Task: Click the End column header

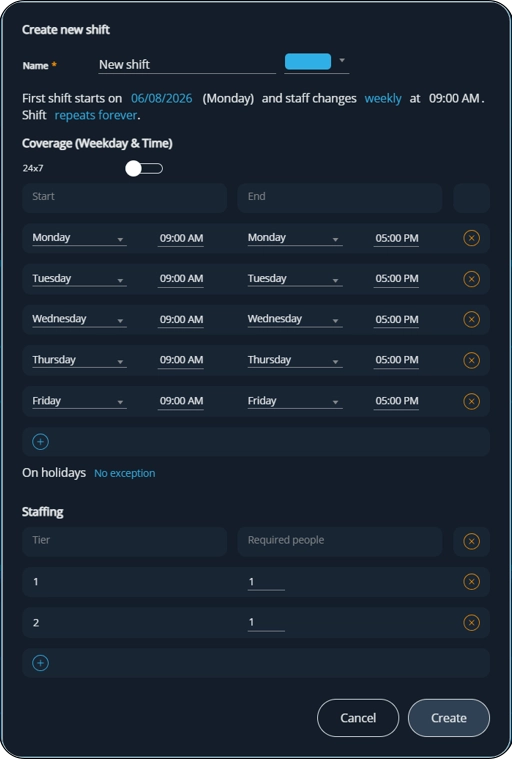Action: click(x=340, y=197)
